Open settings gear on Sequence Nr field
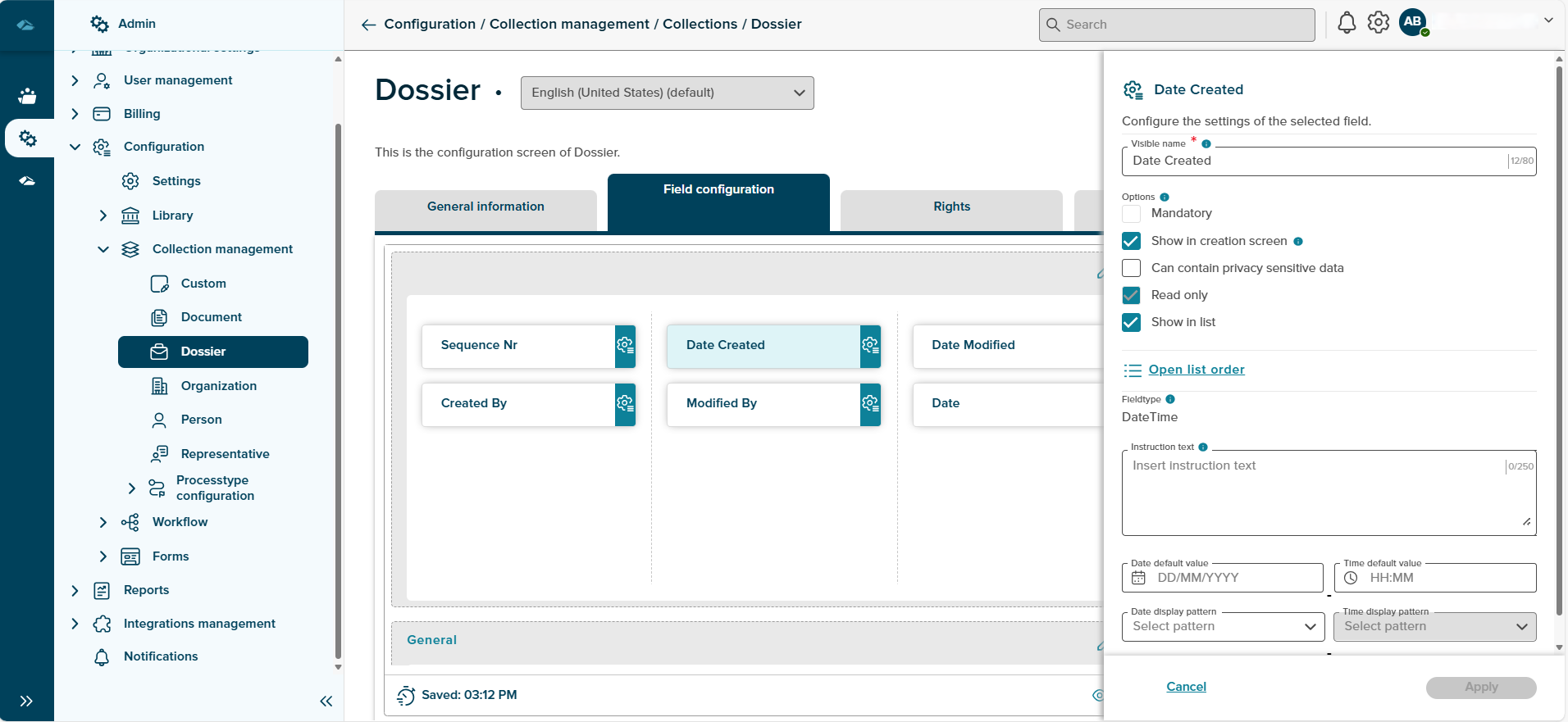This screenshot has width=1568, height=722. coord(625,346)
